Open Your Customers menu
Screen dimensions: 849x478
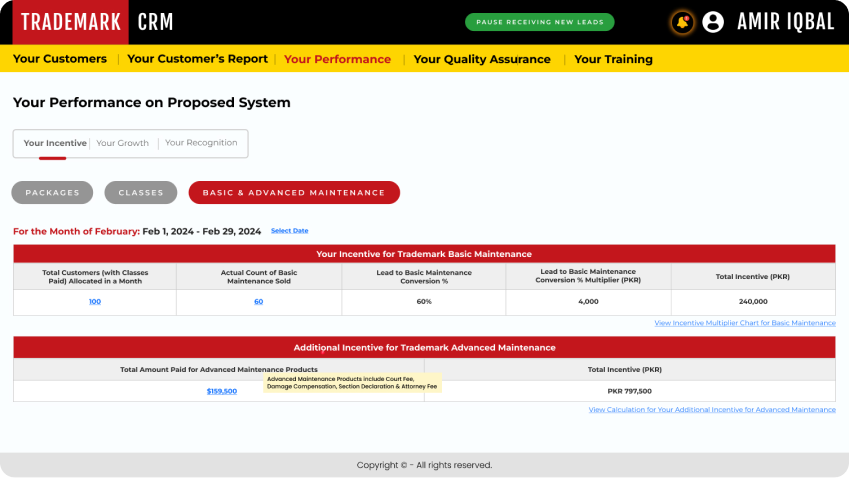[60, 59]
